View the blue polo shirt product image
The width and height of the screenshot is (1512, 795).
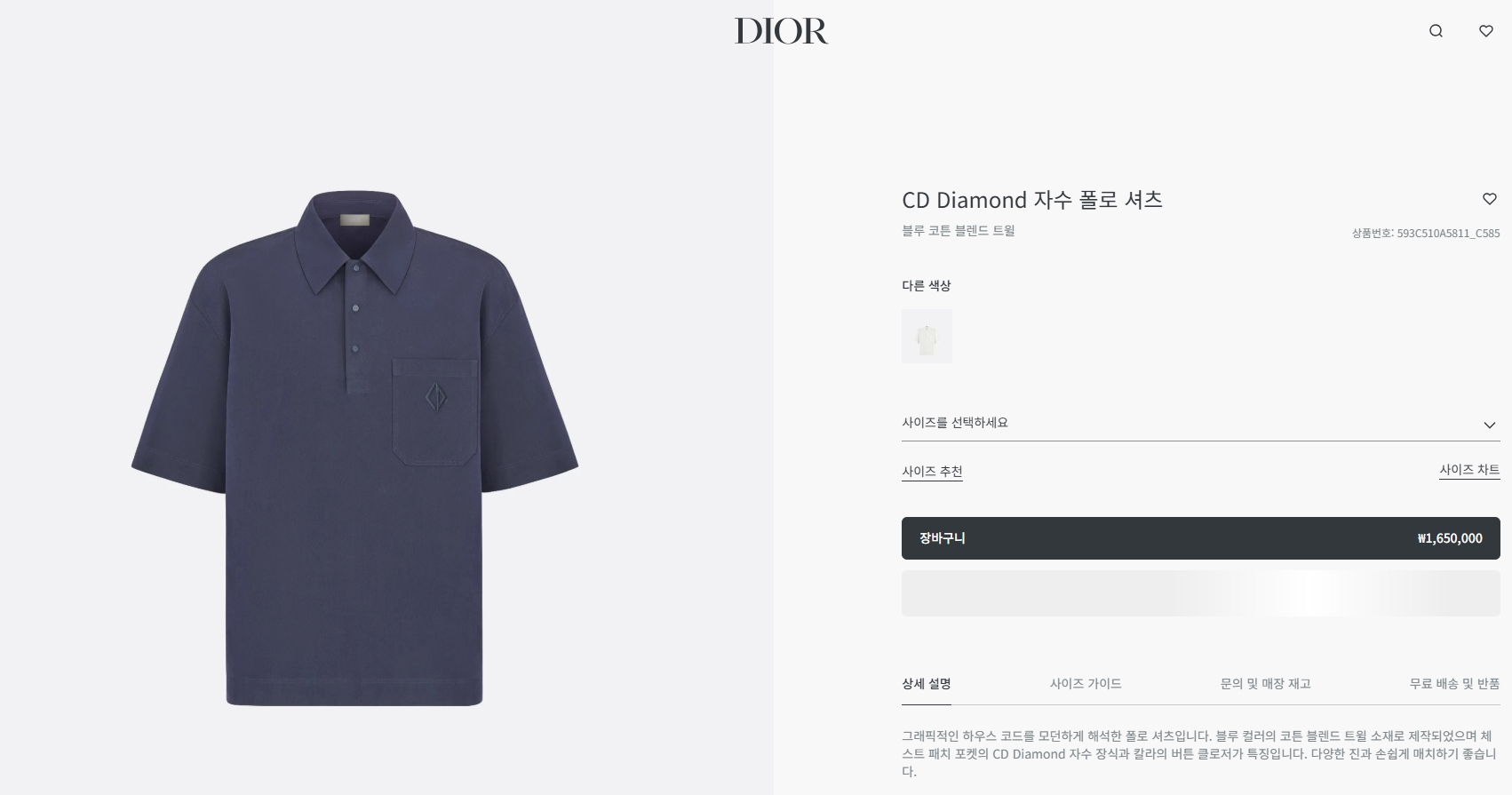(355, 449)
